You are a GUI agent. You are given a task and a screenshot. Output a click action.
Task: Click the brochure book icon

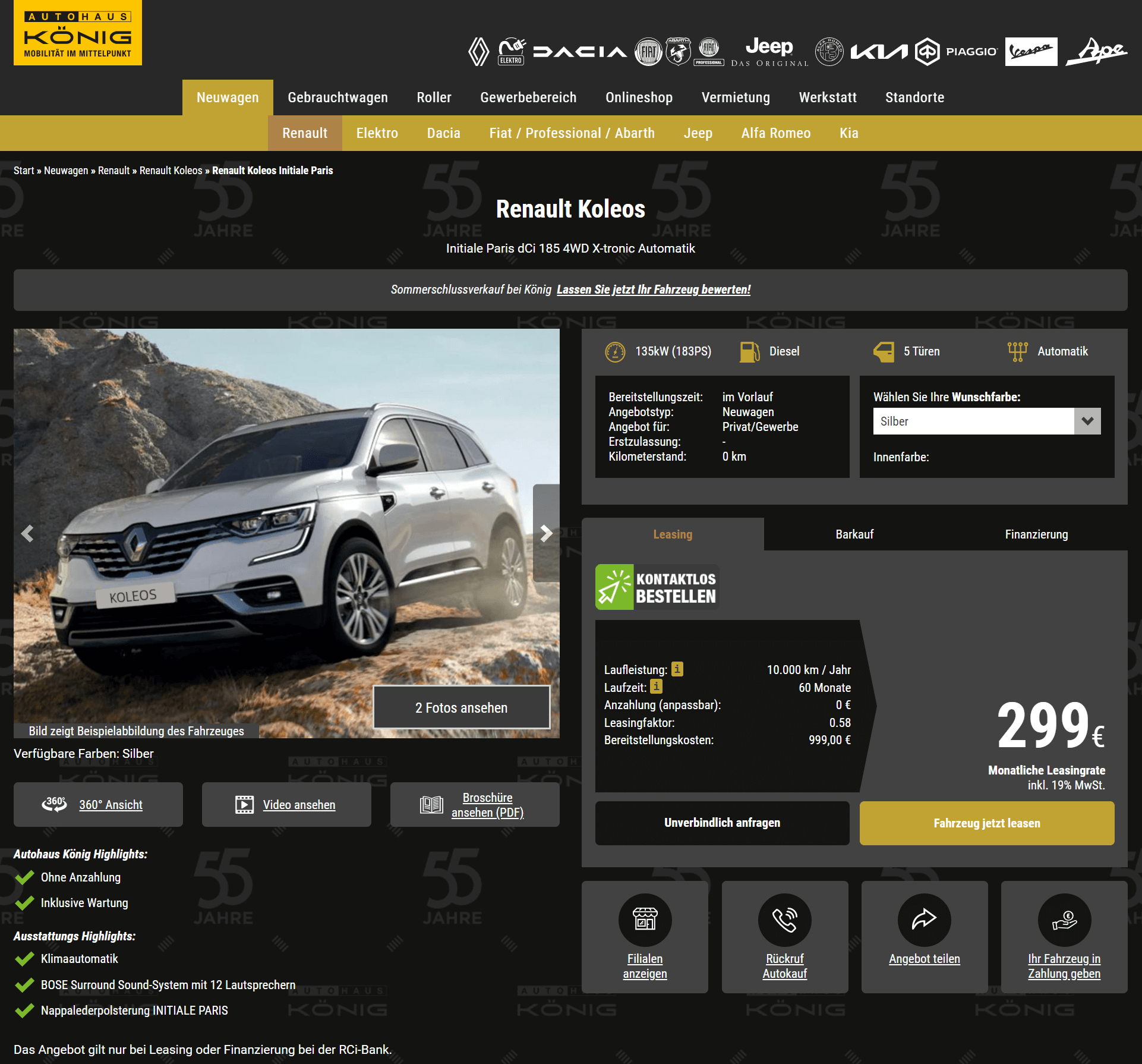point(431,805)
